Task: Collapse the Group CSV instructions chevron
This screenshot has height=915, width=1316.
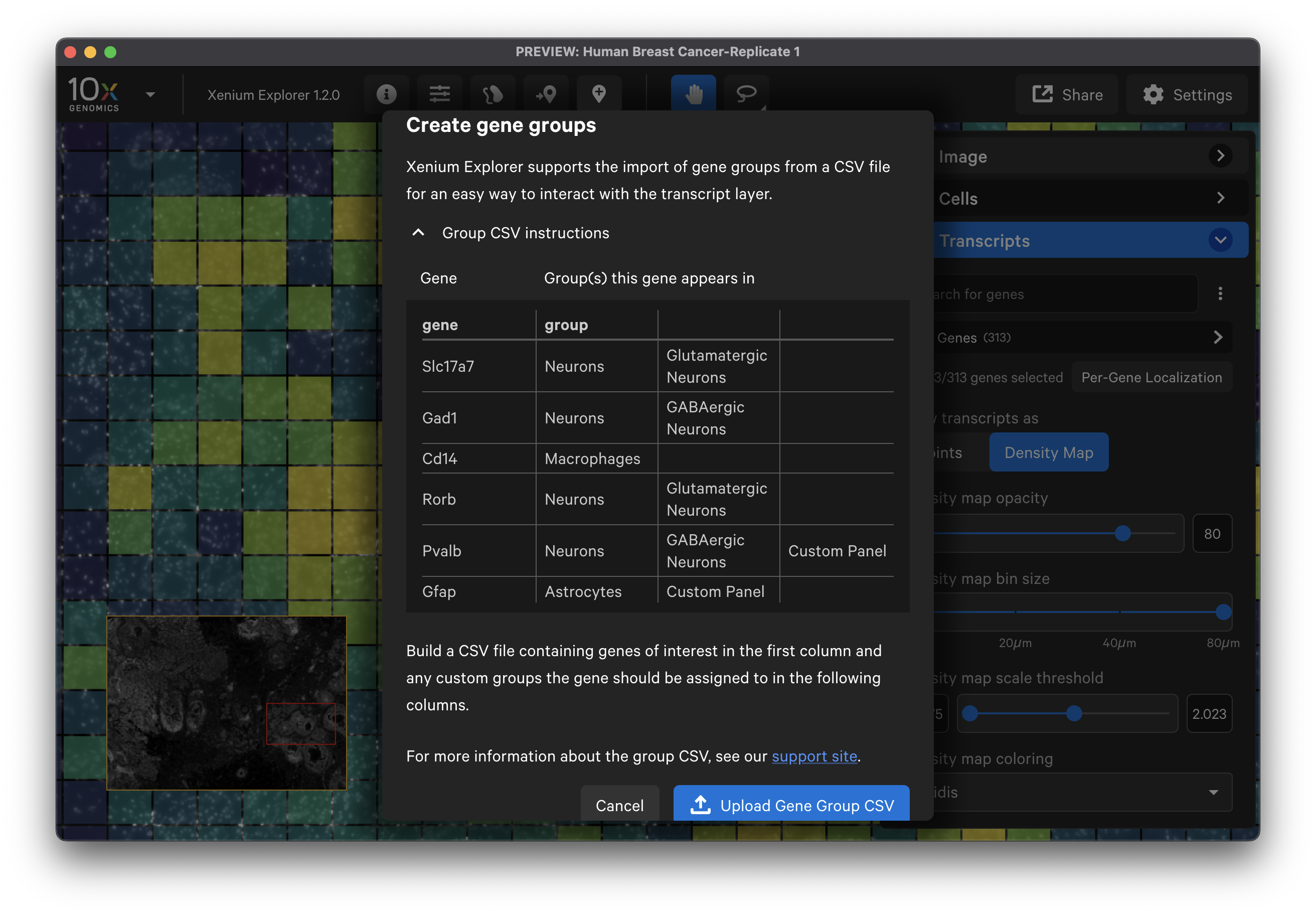Action: coord(418,233)
